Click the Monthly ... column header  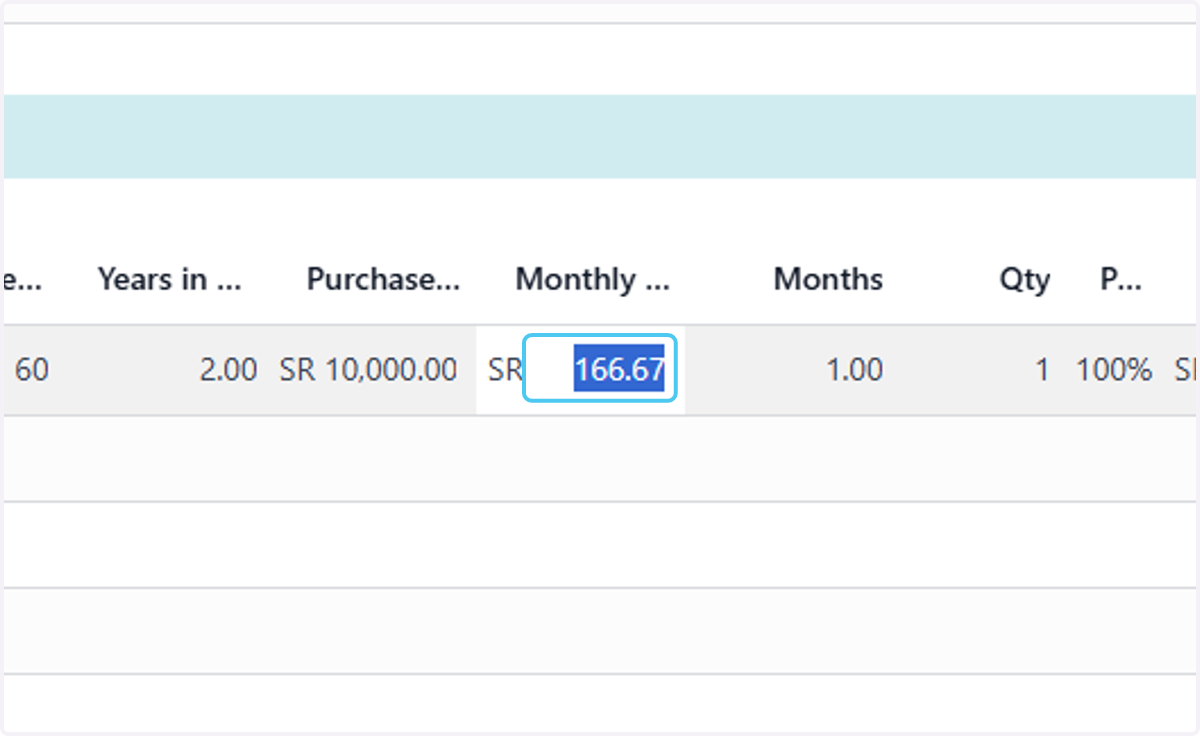[x=592, y=279]
